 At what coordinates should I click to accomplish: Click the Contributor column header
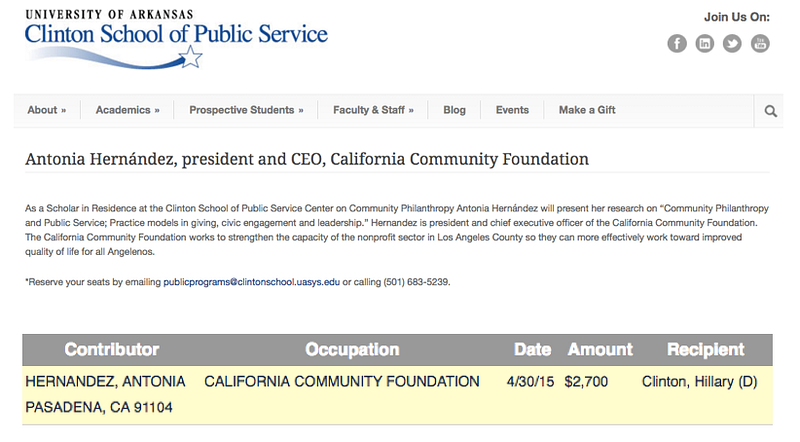(112, 350)
